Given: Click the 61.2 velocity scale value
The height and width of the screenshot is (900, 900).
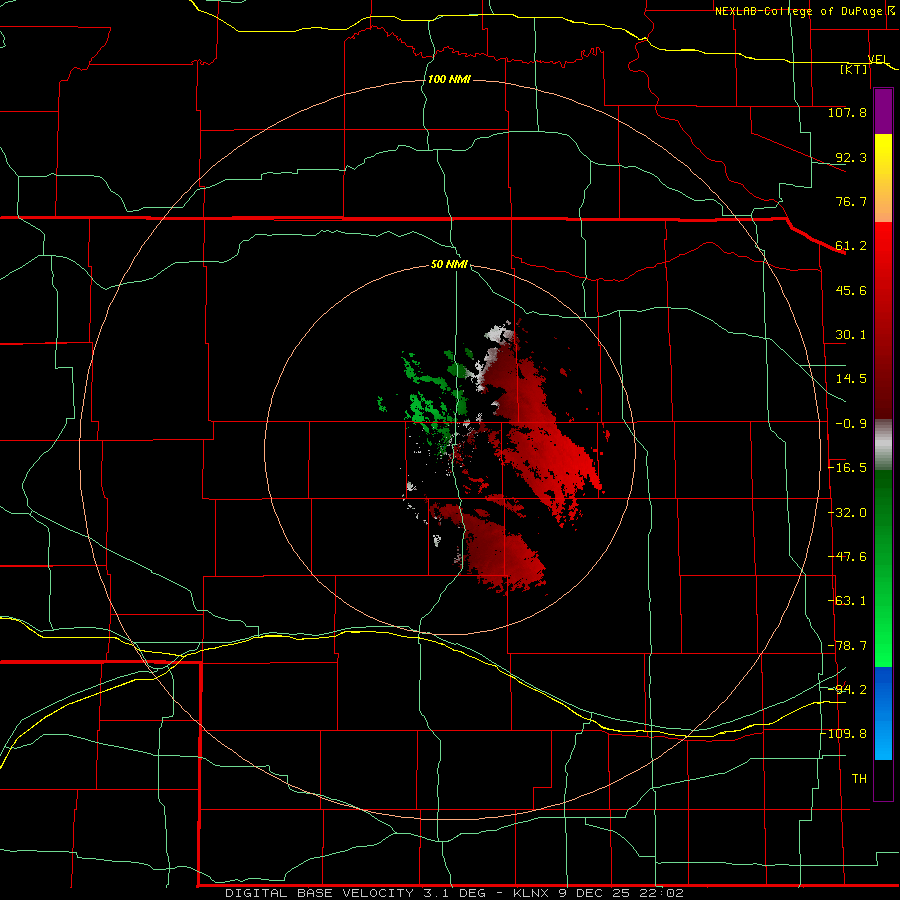Looking at the screenshot, I should [851, 246].
